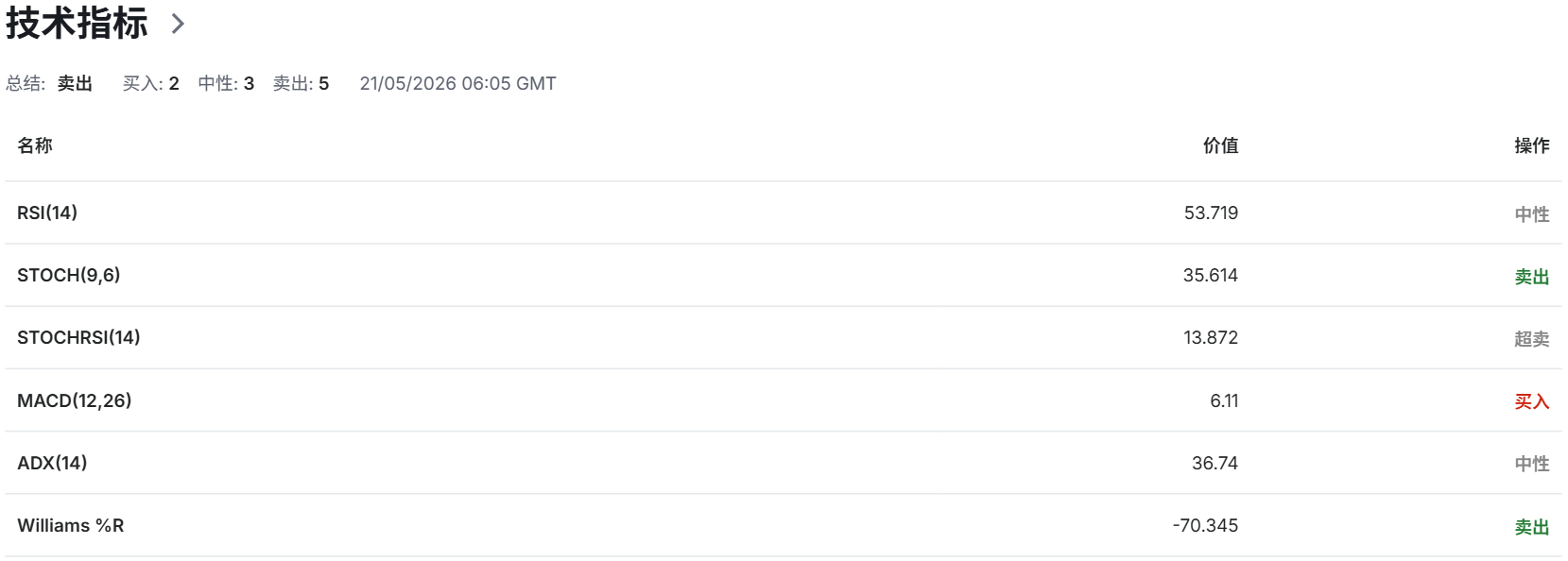
Task: Click the 卖出 action for Williams %R
Action: (1531, 527)
